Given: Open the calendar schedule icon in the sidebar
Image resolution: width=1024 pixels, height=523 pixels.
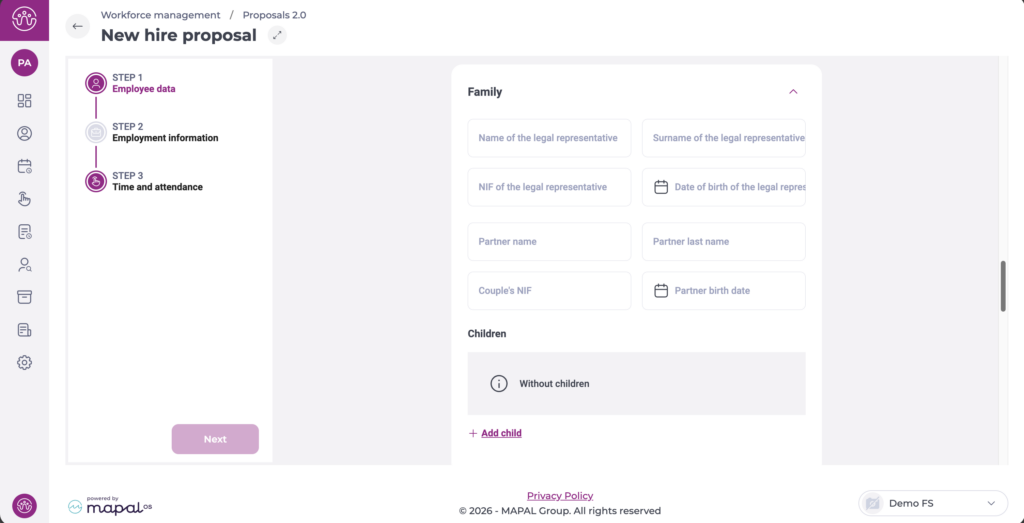Looking at the screenshot, I should click(25, 166).
